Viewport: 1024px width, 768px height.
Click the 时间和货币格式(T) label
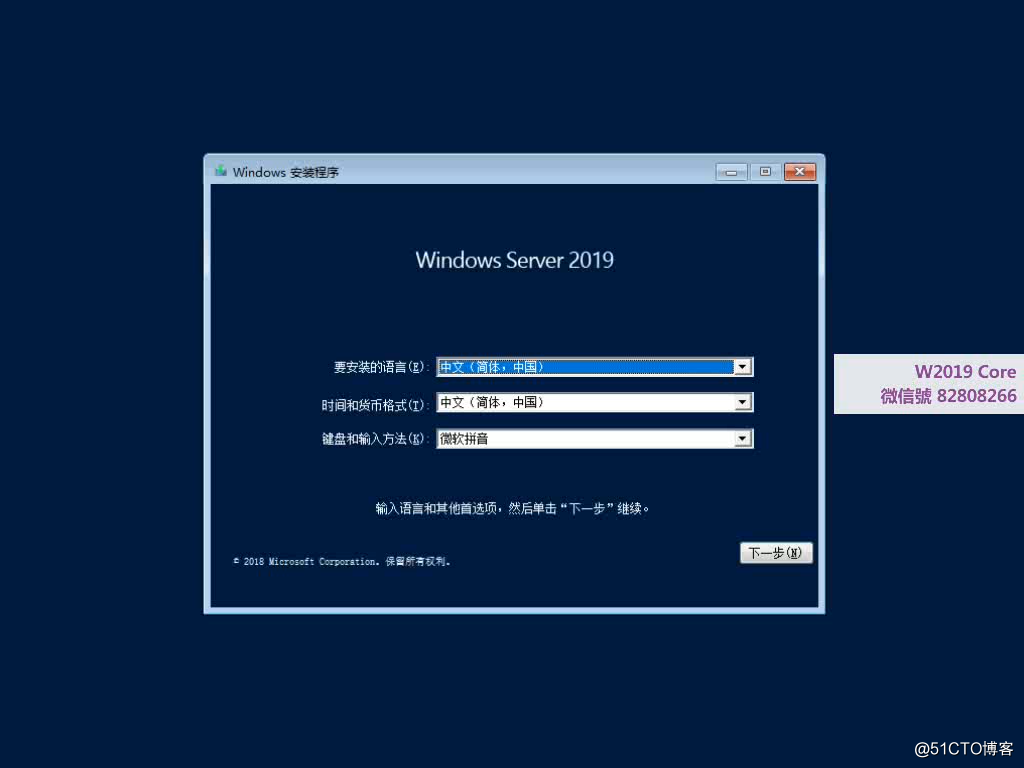click(x=374, y=405)
